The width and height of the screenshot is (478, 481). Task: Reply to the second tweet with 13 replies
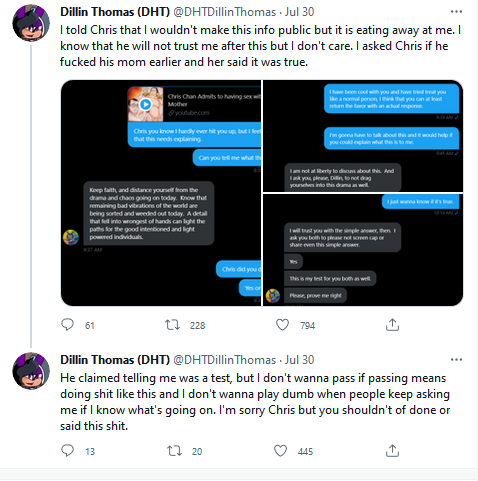(68, 451)
